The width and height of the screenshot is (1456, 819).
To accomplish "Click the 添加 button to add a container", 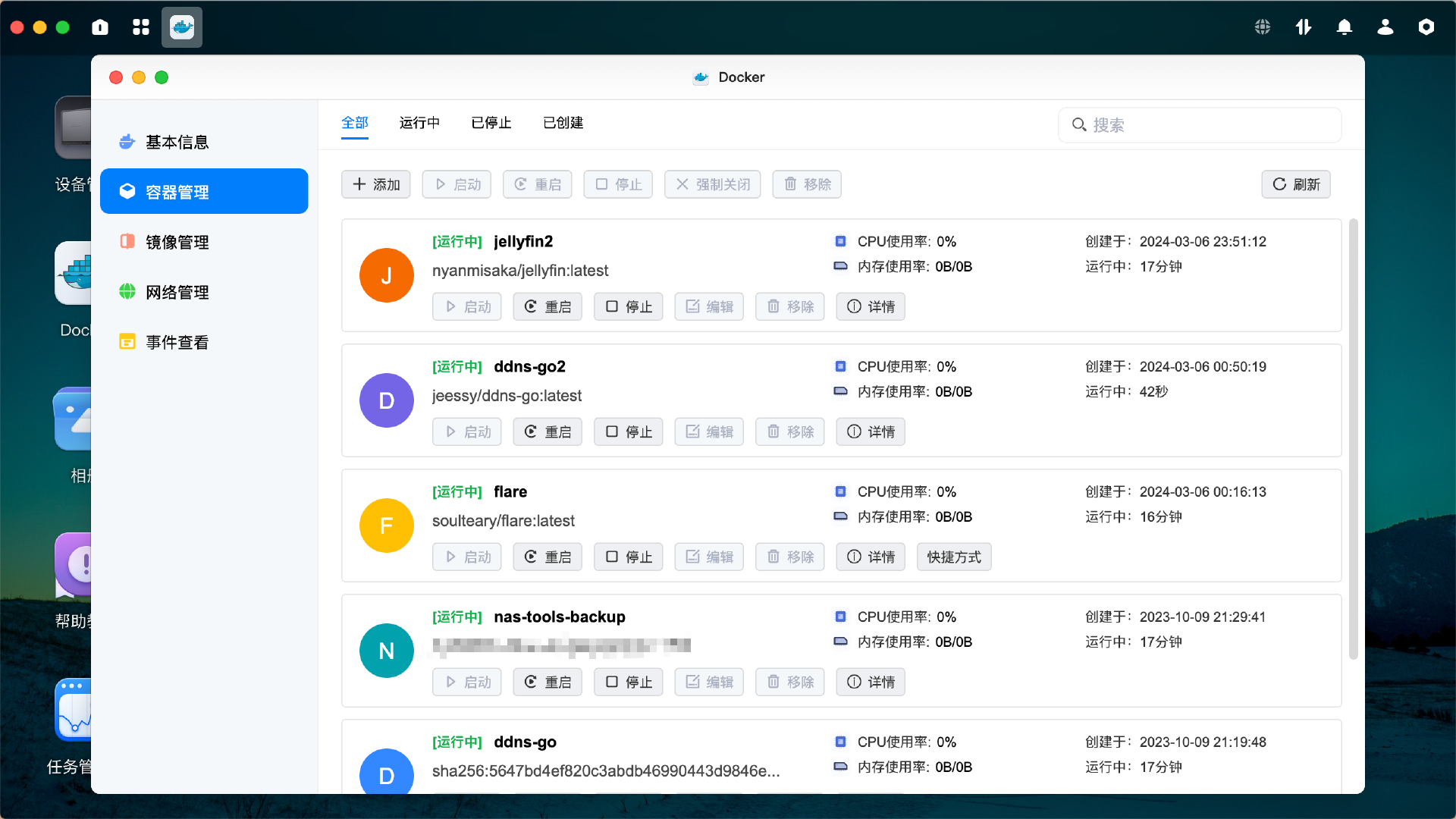I will point(375,184).
